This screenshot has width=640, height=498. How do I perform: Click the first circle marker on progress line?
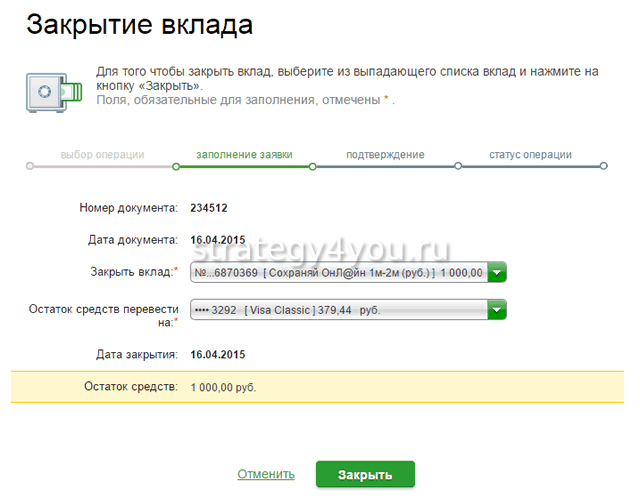[31, 166]
